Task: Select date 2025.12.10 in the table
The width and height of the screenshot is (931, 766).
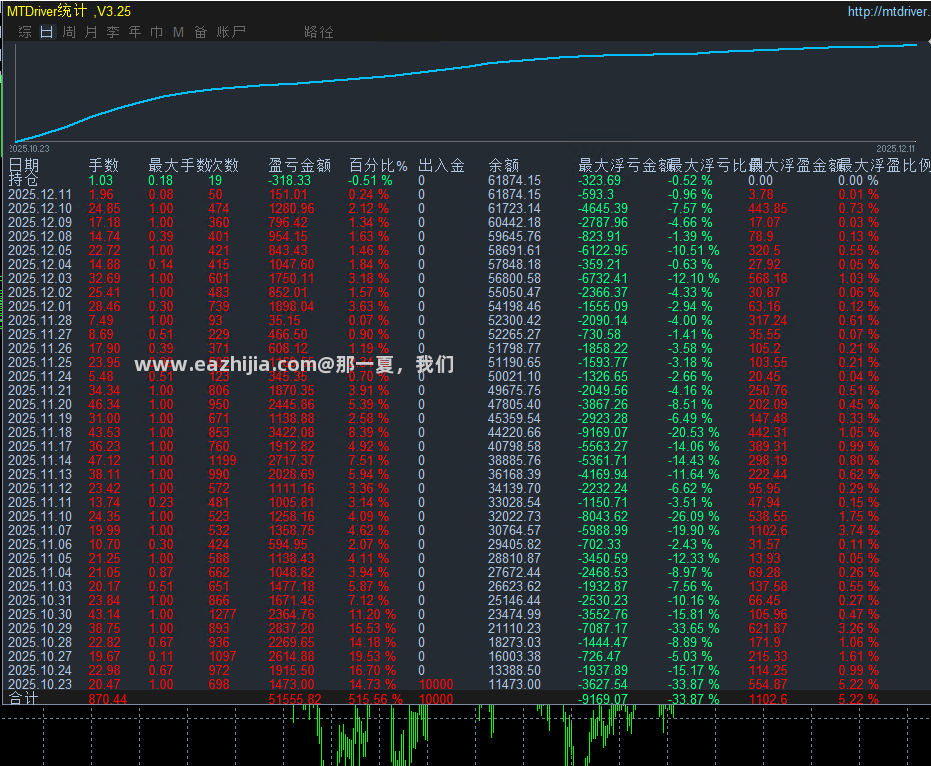Action: point(40,208)
